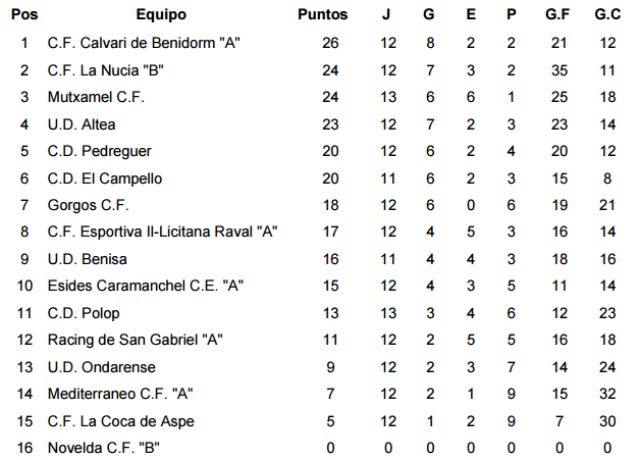
Task: Click the U.D. Benisa team name
Action: pos(85,259)
